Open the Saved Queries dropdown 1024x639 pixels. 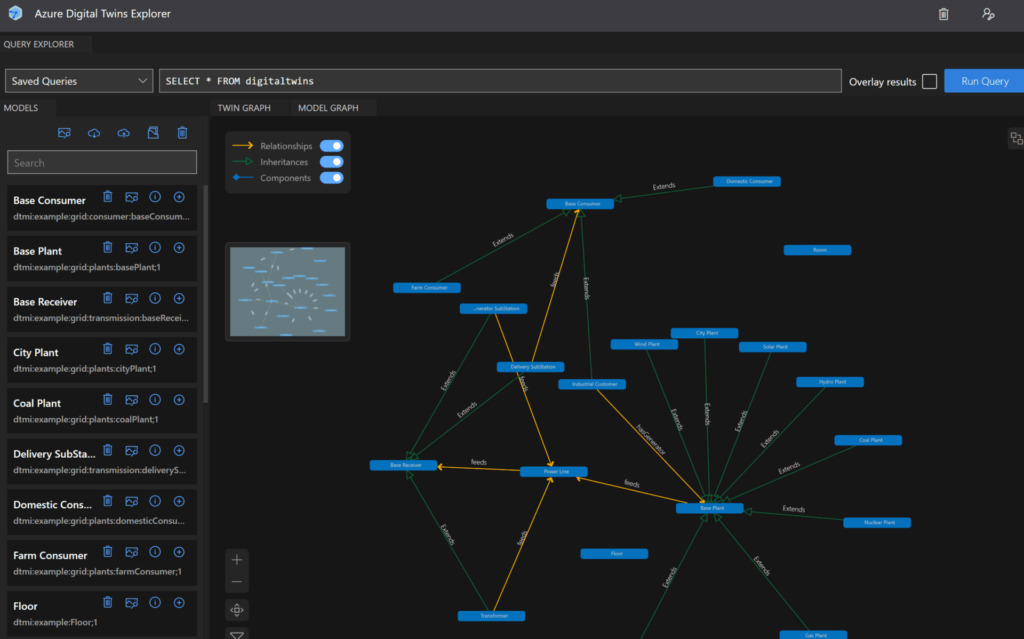click(x=78, y=81)
